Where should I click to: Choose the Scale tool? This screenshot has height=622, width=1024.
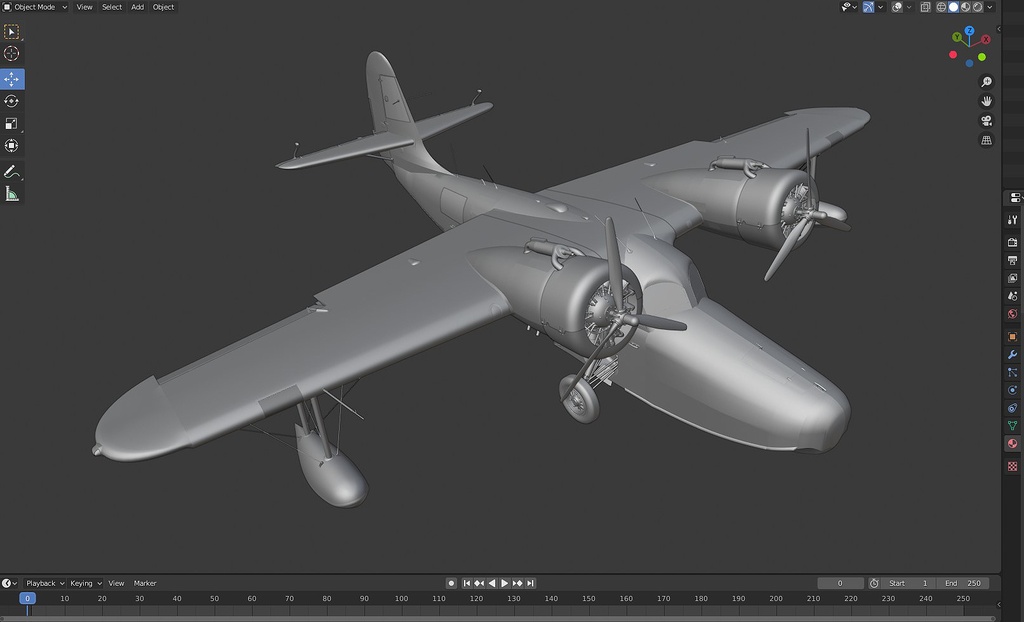(x=12, y=124)
